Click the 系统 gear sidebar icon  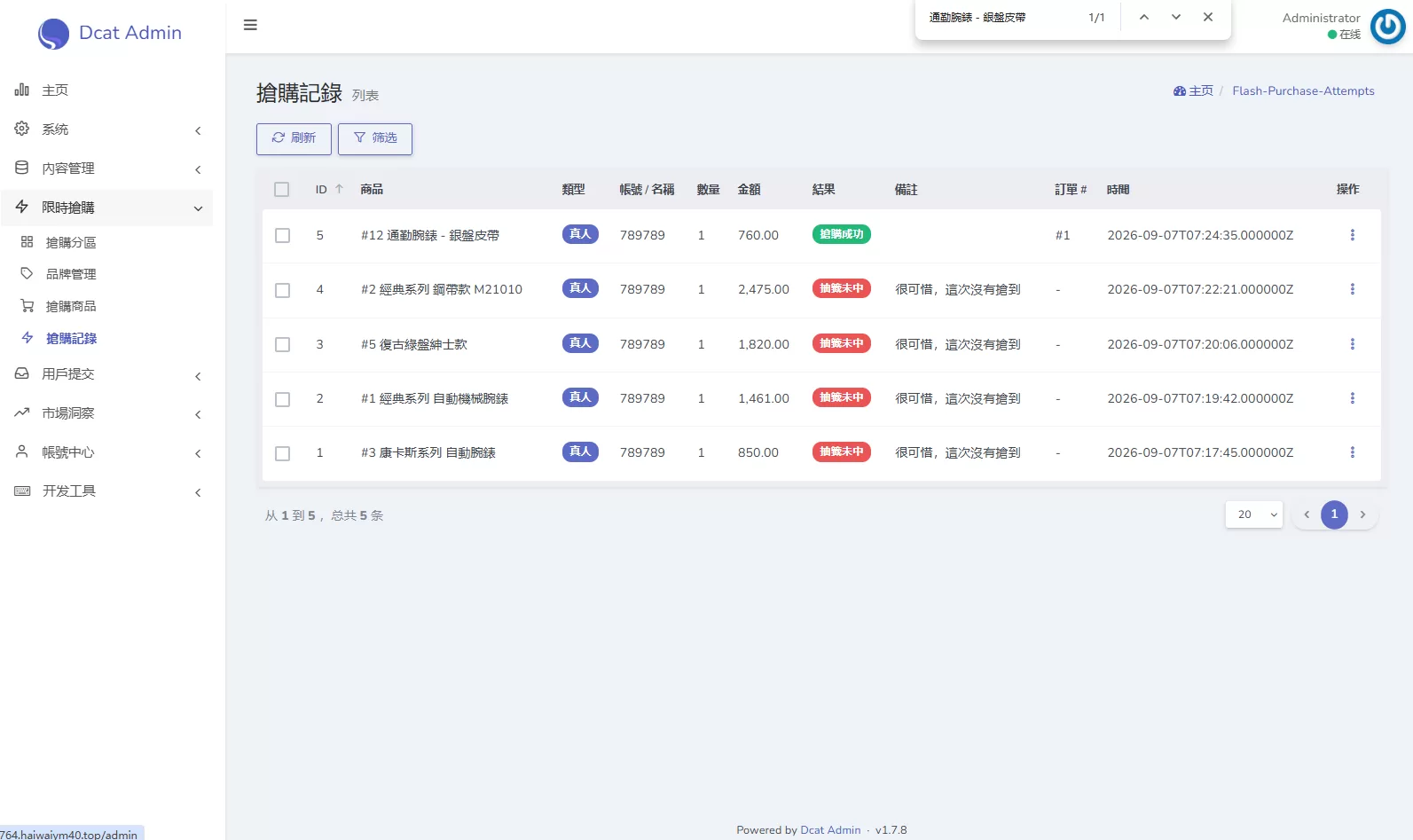[22, 129]
